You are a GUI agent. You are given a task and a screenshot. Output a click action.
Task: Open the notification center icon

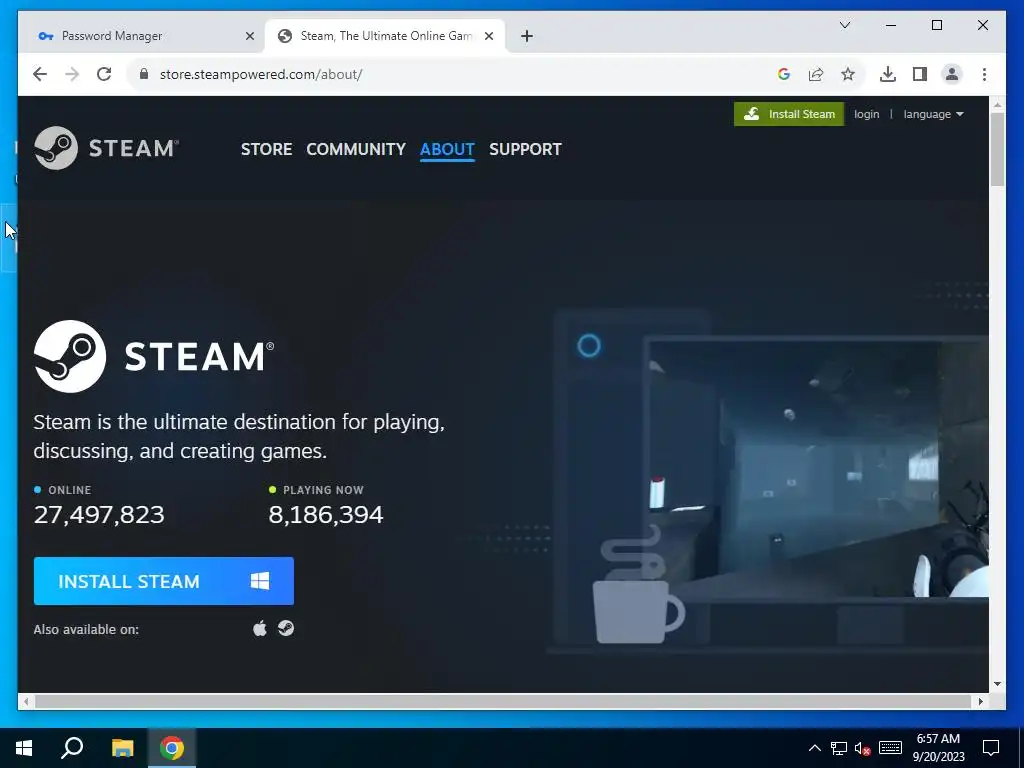tap(991, 748)
